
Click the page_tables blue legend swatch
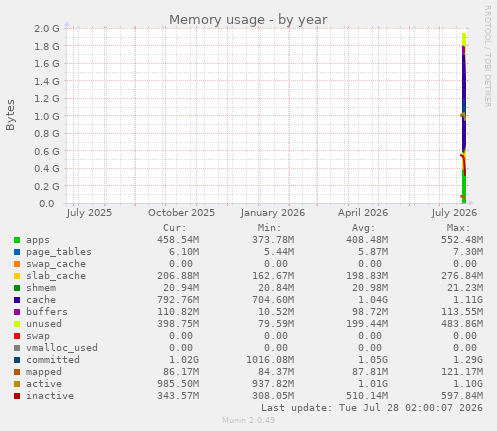[x=17, y=252]
